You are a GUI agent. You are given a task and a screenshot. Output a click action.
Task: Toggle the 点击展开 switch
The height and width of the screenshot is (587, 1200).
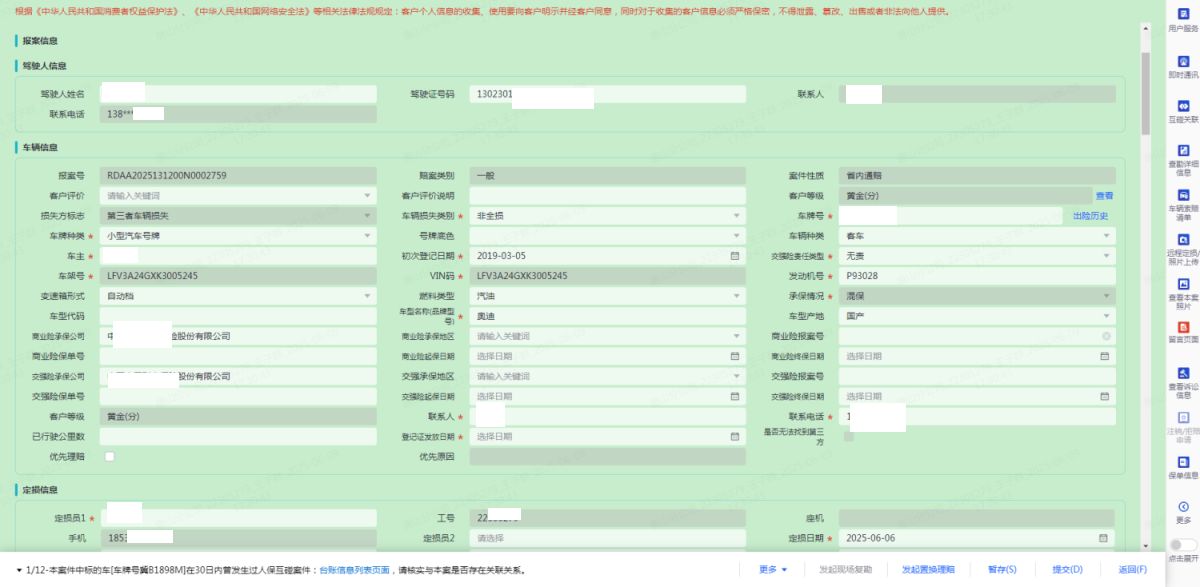(x=1183, y=545)
